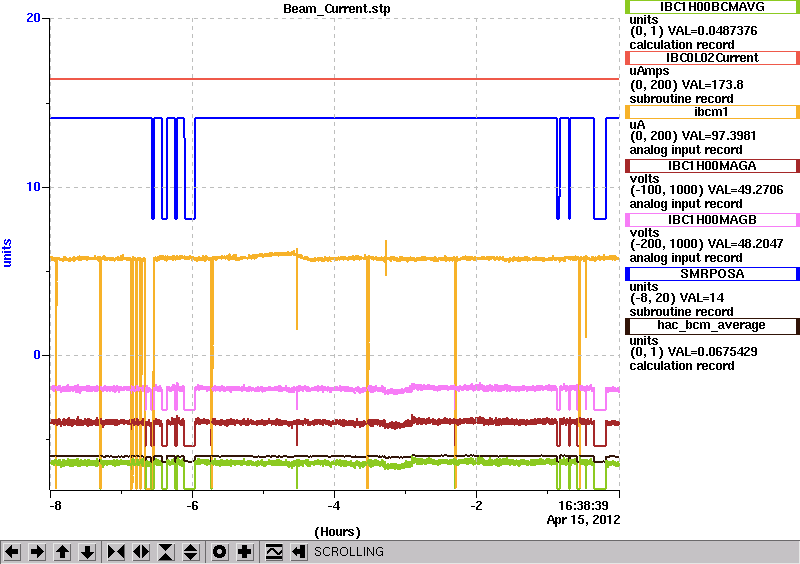Viewport: 800px width, 564px height.
Task: Click the waveform refresh graph icon
Action: (x=274, y=552)
